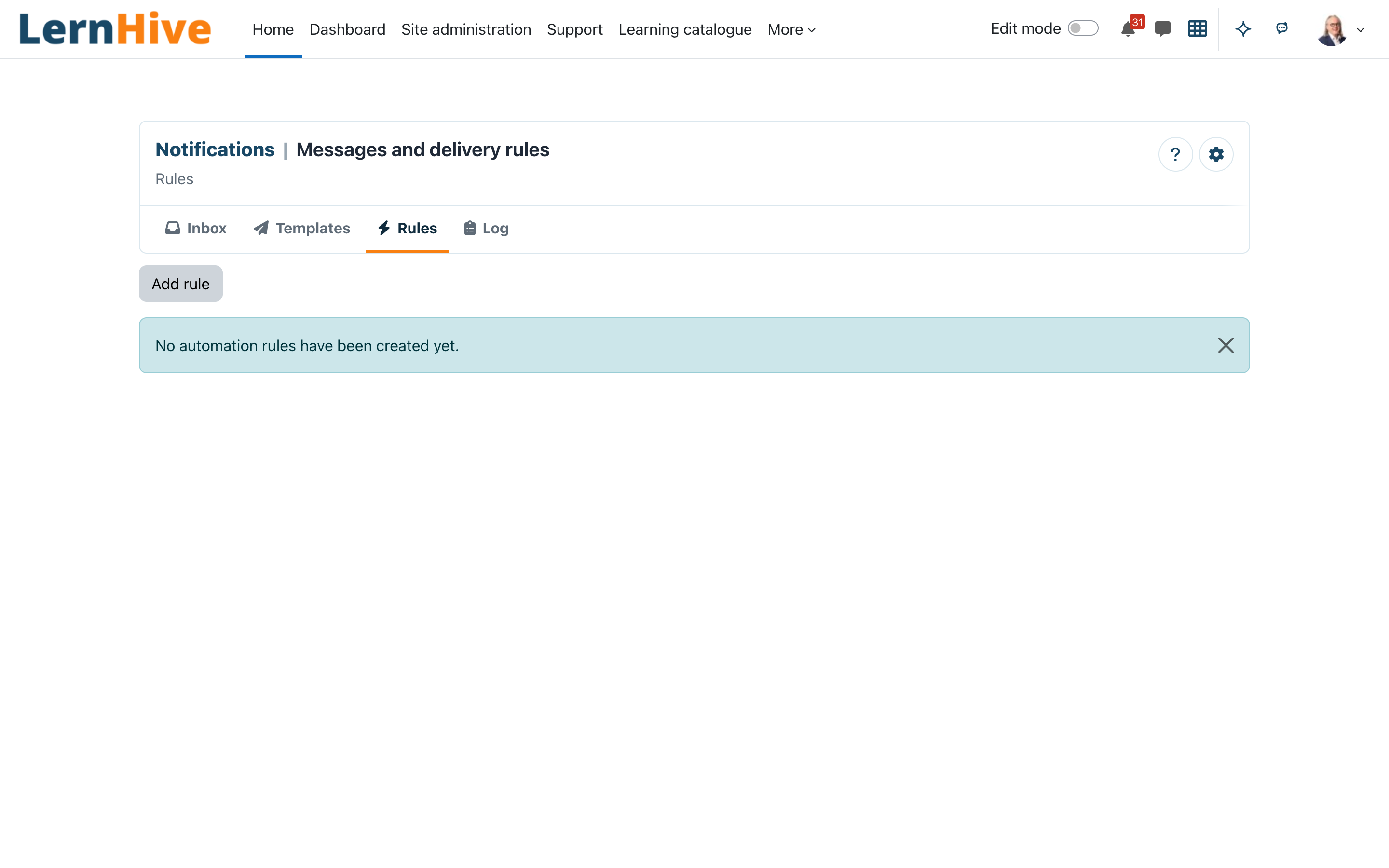1389x868 pixels.
Task: Open Site administration in the top menu
Action: pyautogui.click(x=466, y=29)
